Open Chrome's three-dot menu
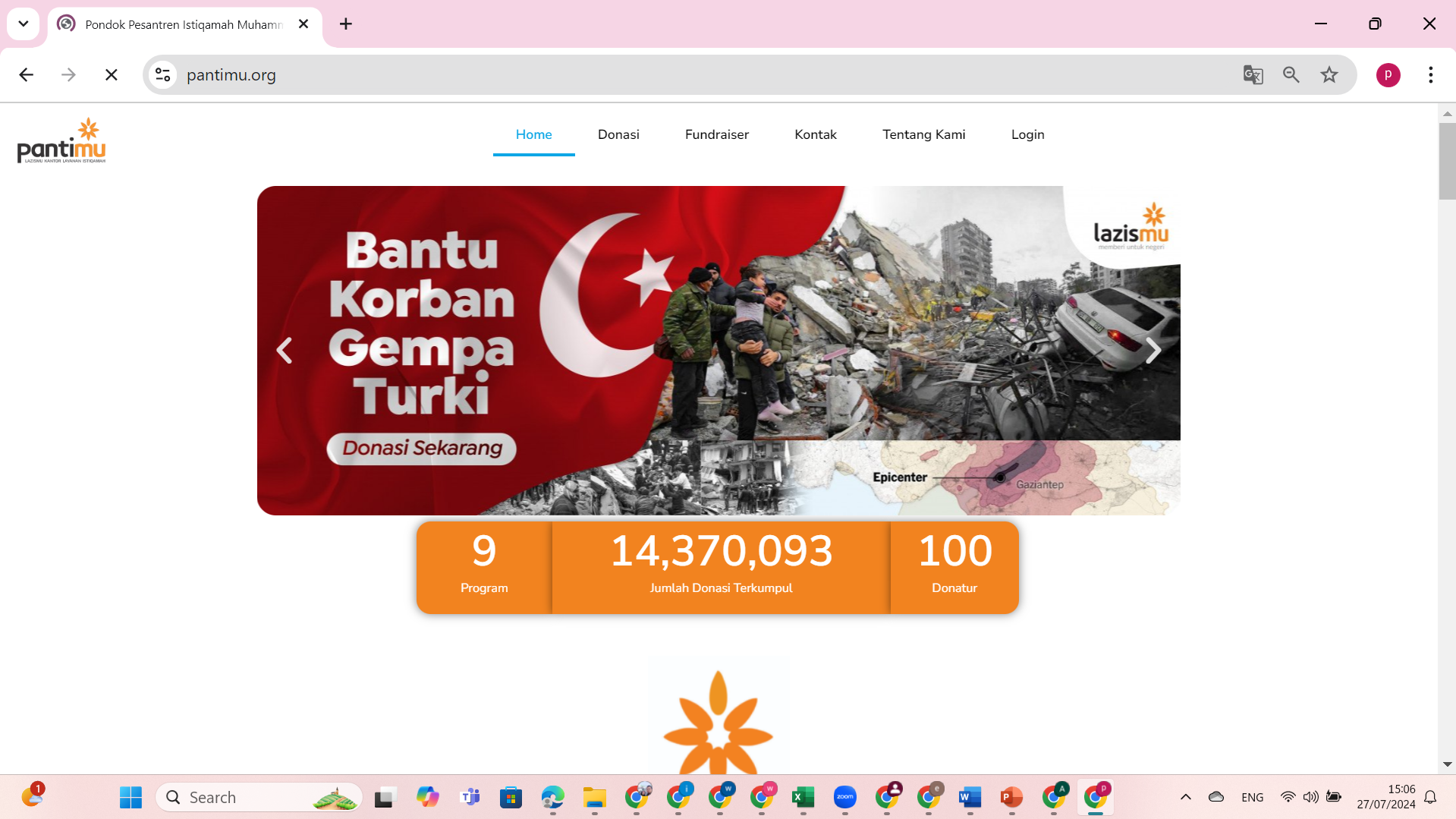The image size is (1456, 819). [1430, 74]
